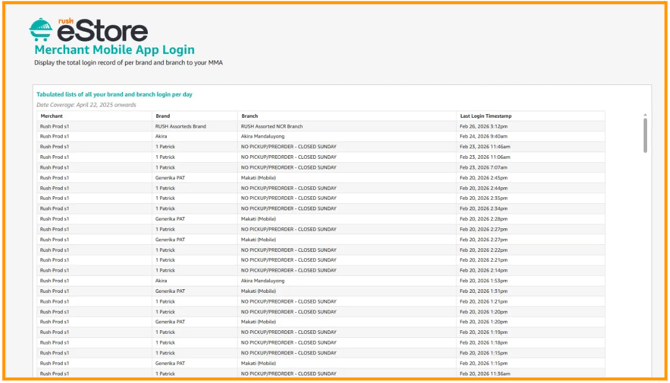Click the 1:20pm timestamp in the Generika PAT row
Screen dimensions: 670x383
pyautogui.click(x=484, y=321)
